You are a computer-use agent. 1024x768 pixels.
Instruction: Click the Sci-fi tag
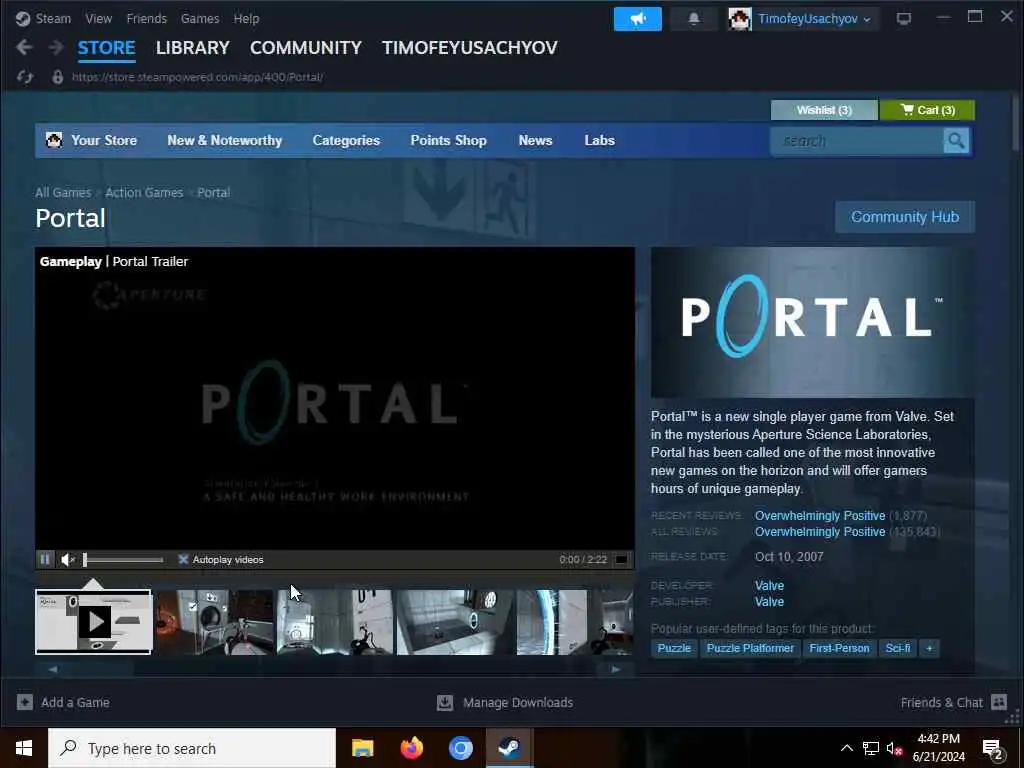(897, 648)
